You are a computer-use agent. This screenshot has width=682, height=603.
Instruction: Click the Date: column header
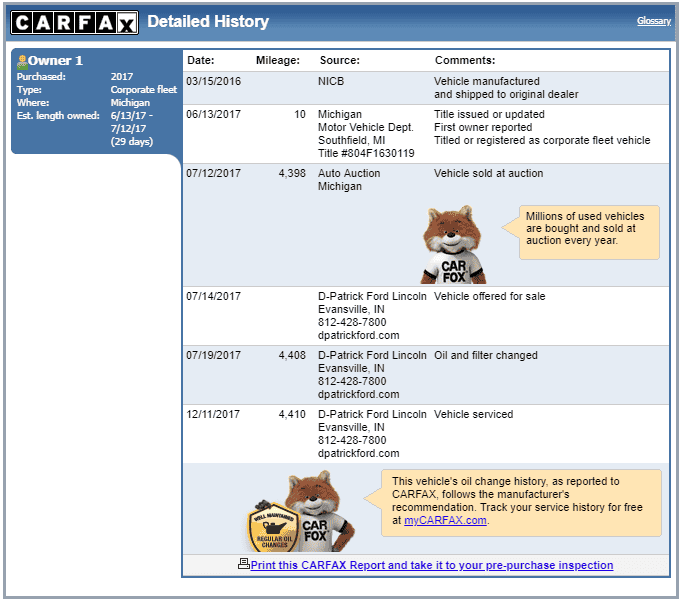(201, 60)
